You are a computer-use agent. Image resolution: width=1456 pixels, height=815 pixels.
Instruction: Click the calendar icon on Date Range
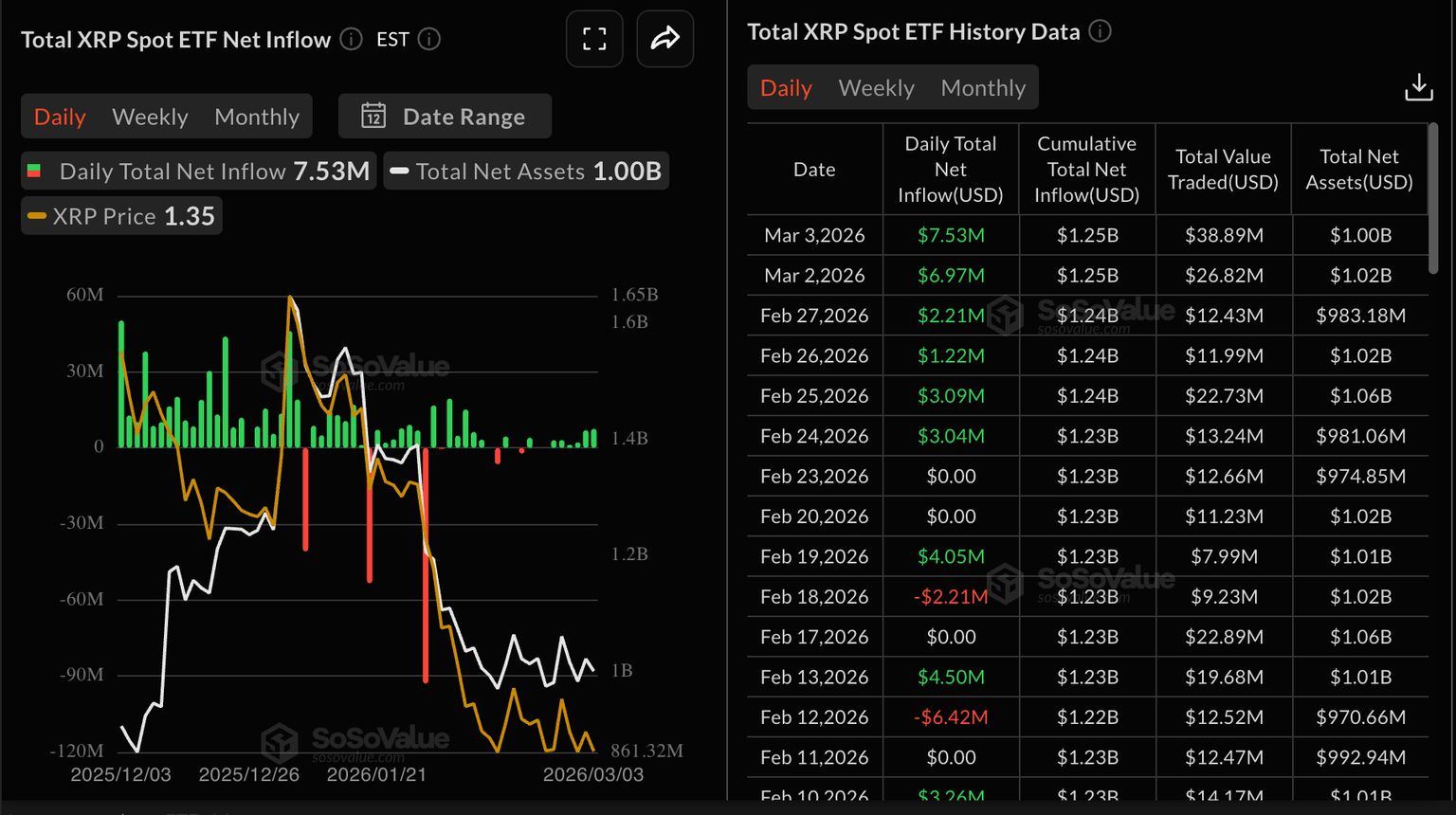point(374,116)
